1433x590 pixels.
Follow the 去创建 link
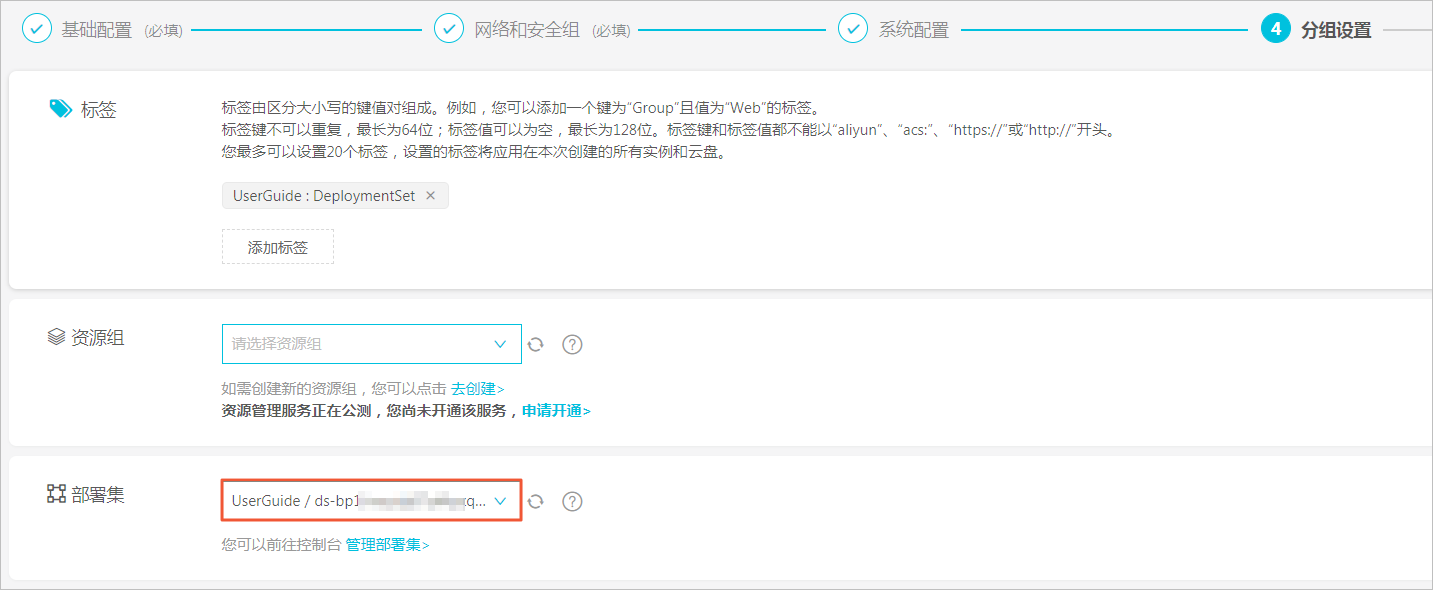pos(477,389)
